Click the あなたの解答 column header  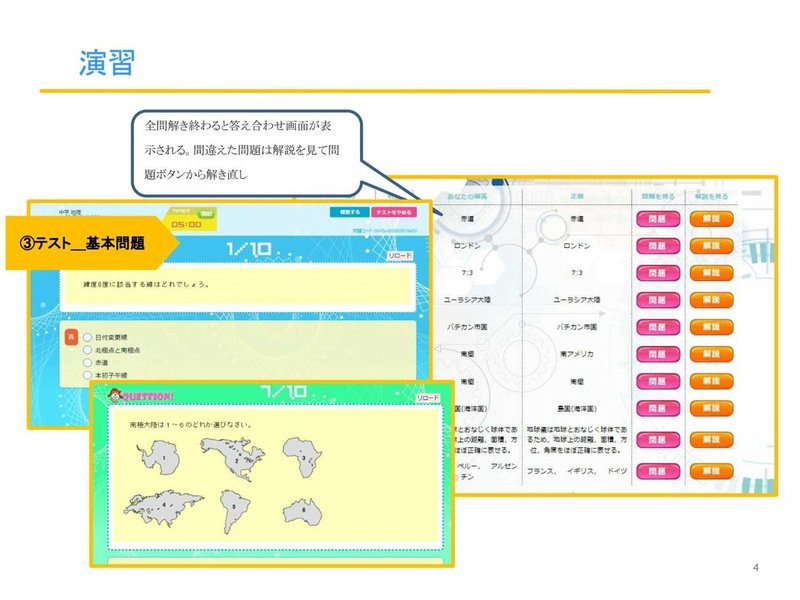point(467,196)
